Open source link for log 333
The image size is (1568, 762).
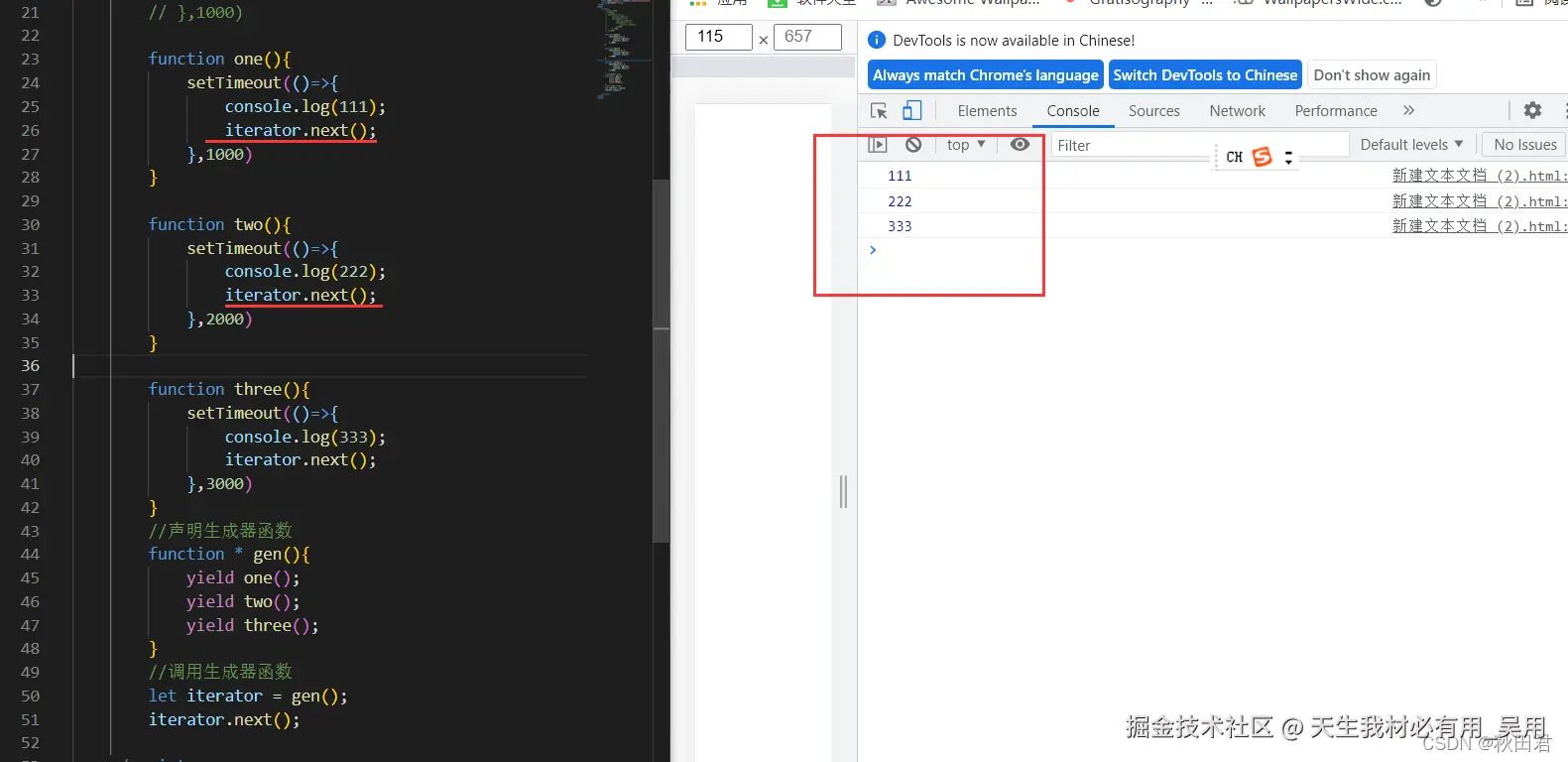click(x=1480, y=226)
